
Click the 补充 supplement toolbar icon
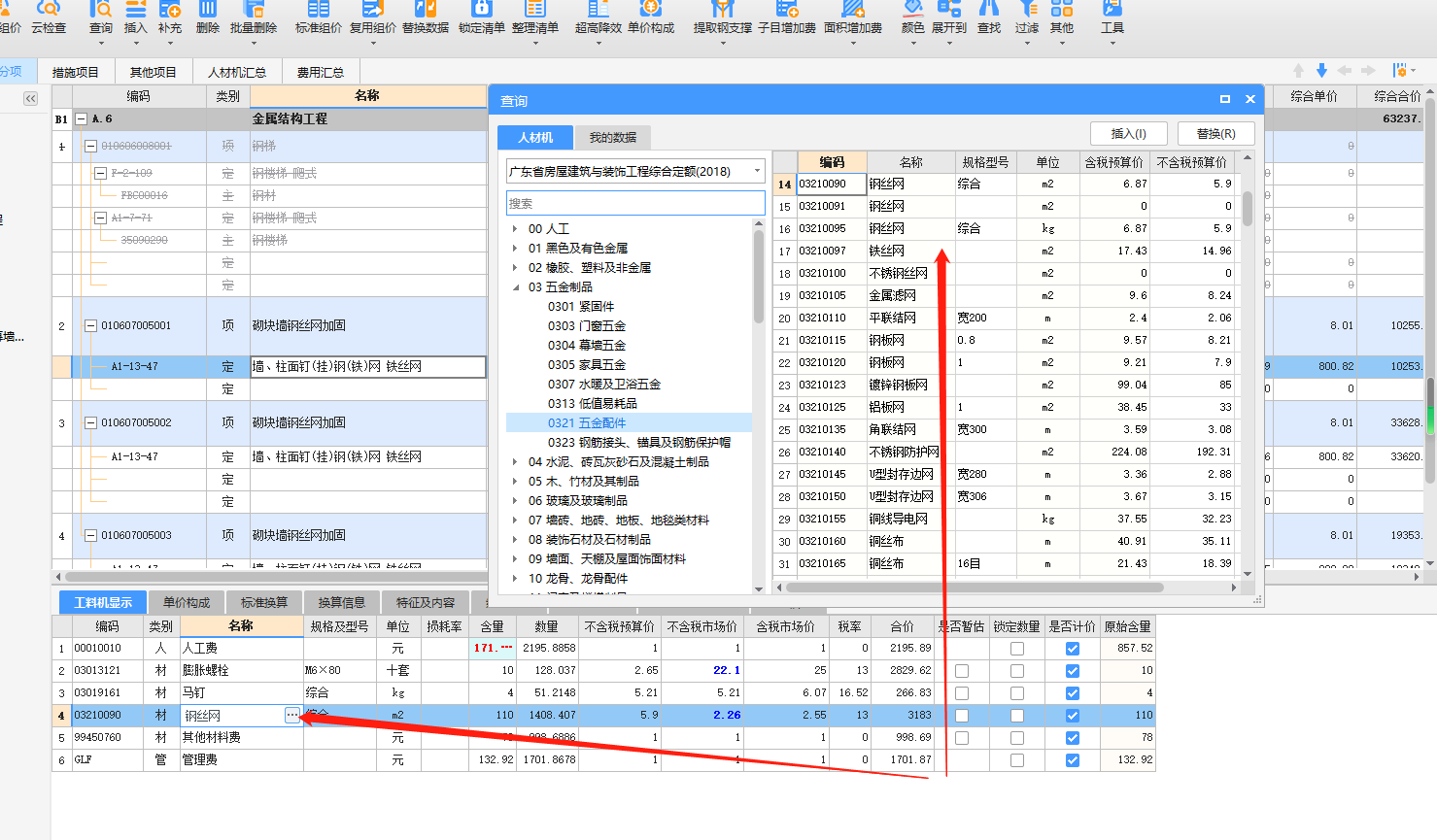[170, 17]
